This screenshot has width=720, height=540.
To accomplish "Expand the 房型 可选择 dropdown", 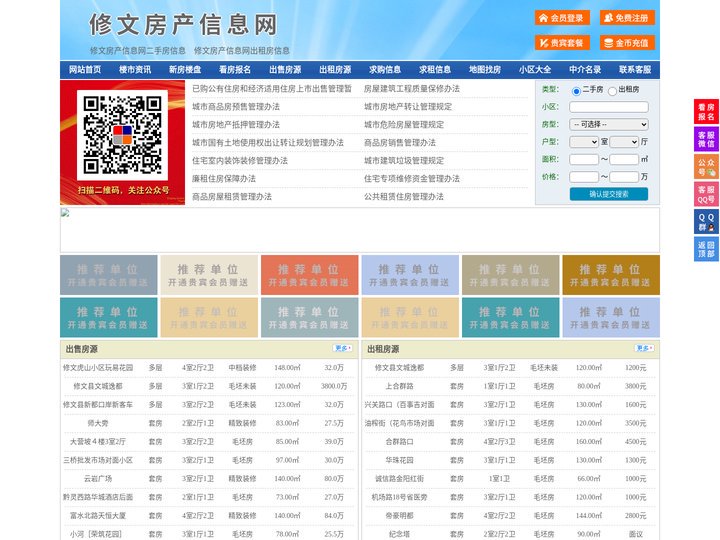I will click(x=609, y=124).
